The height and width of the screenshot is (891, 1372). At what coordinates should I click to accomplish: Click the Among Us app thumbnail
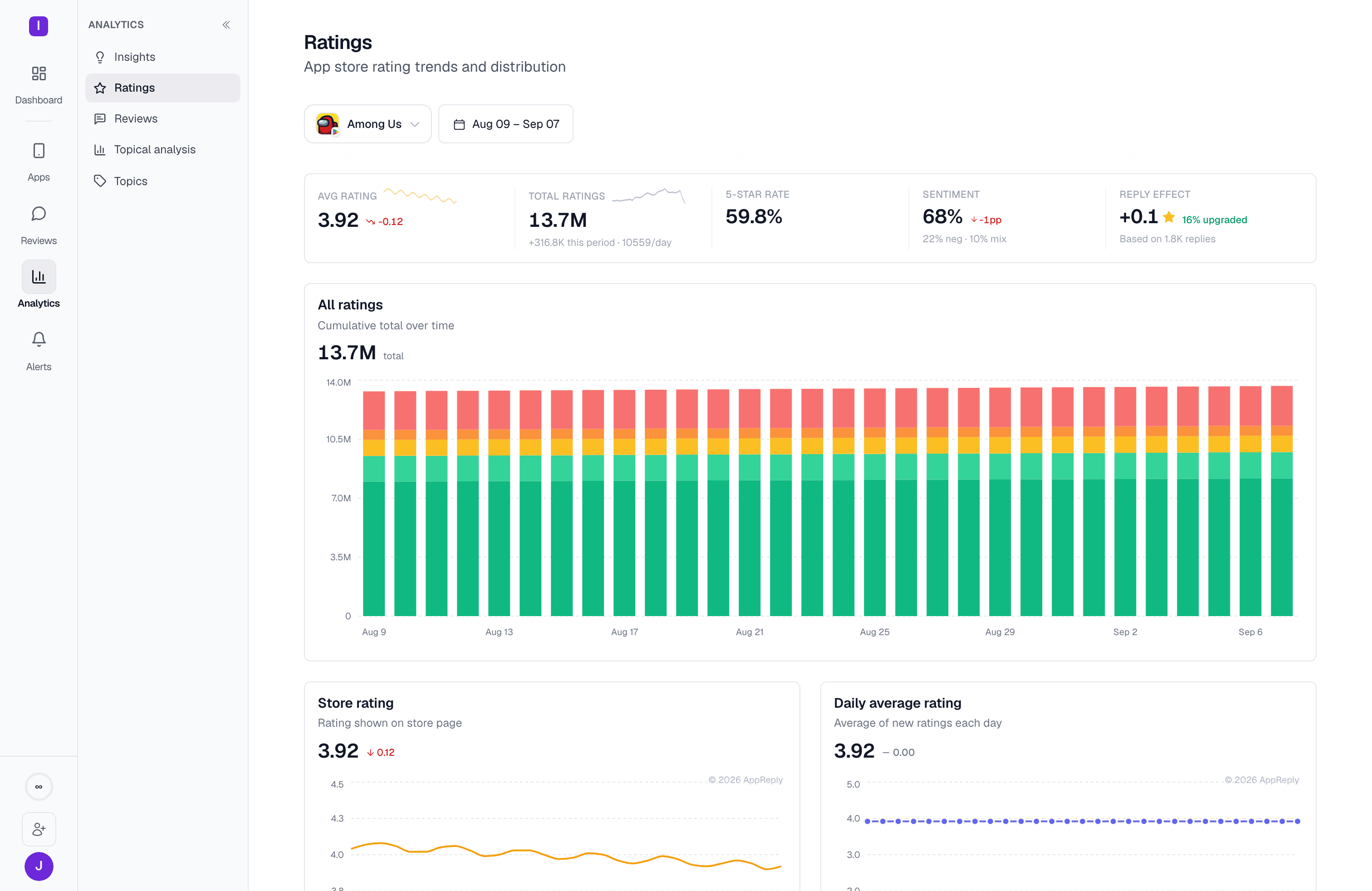(x=328, y=124)
